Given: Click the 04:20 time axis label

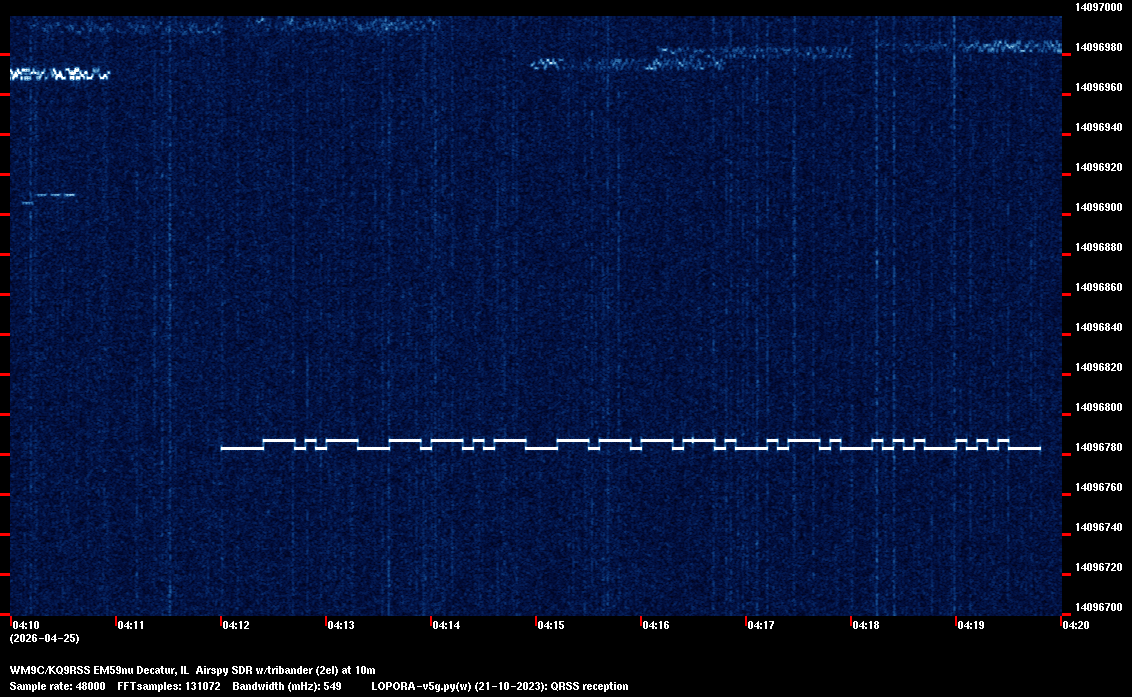Looking at the screenshot, I should point(1076,625).
